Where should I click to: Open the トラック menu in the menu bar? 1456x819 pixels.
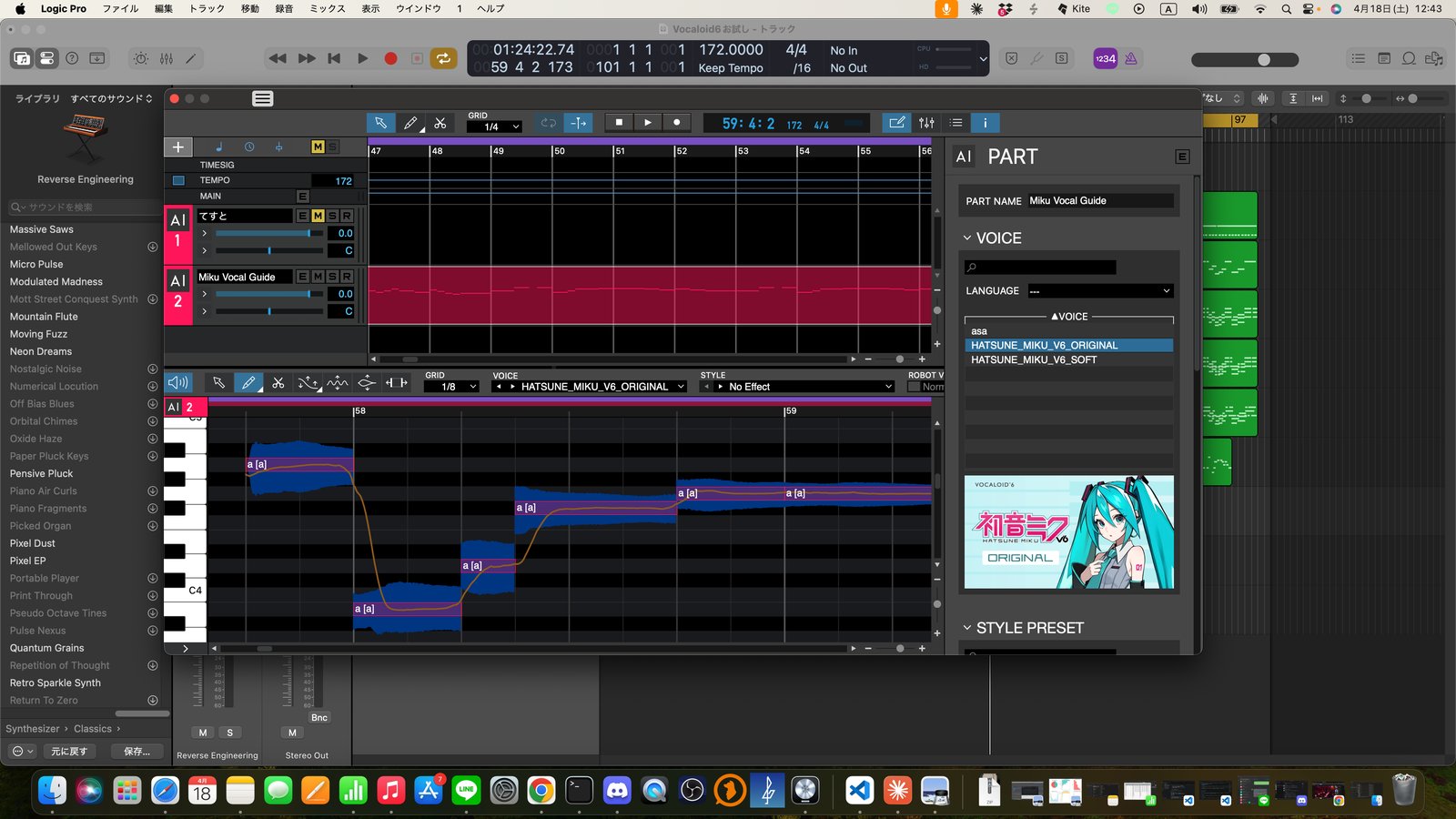[205, 8]
